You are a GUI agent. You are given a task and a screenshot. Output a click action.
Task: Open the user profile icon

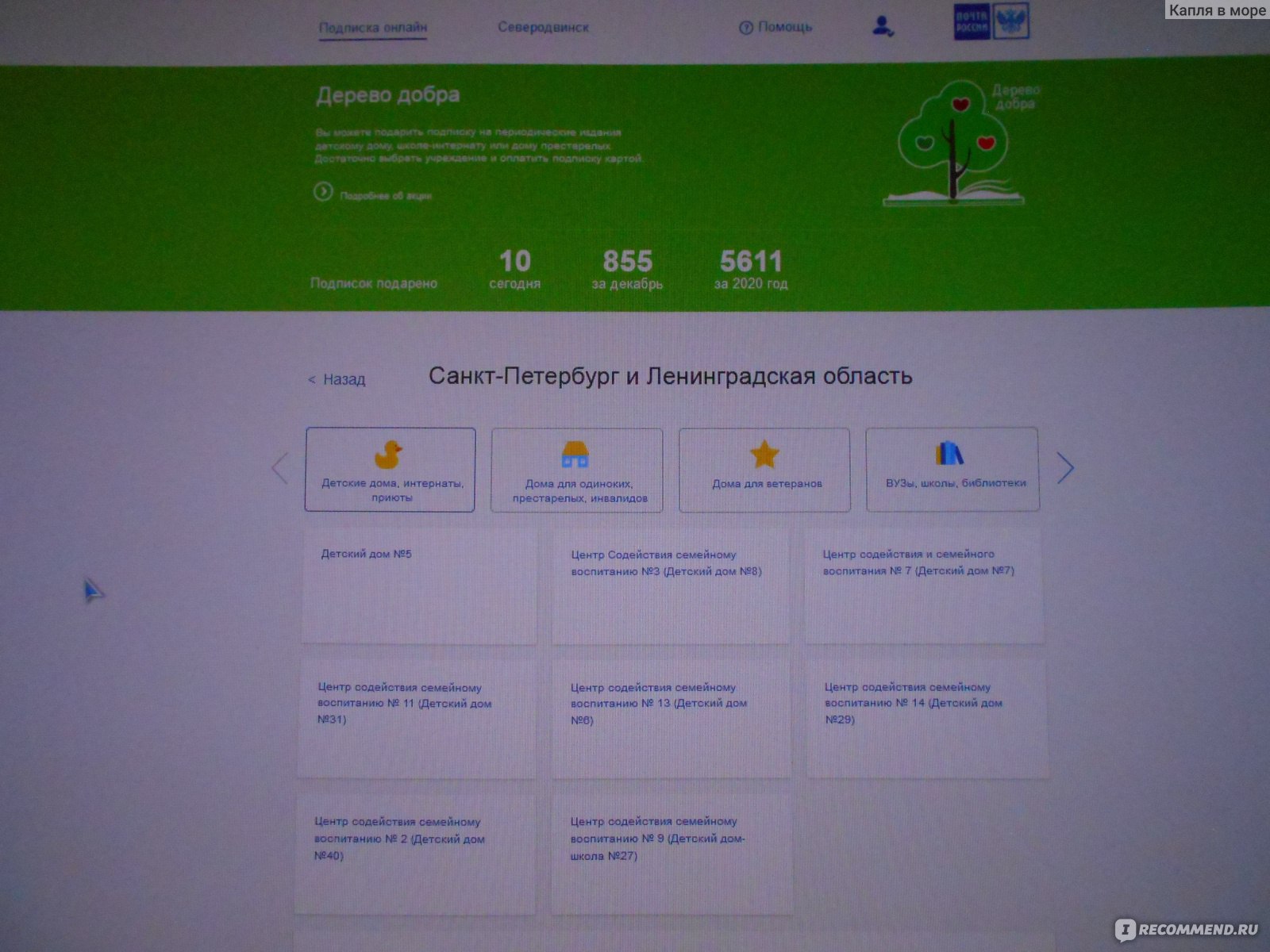point(883,27)
